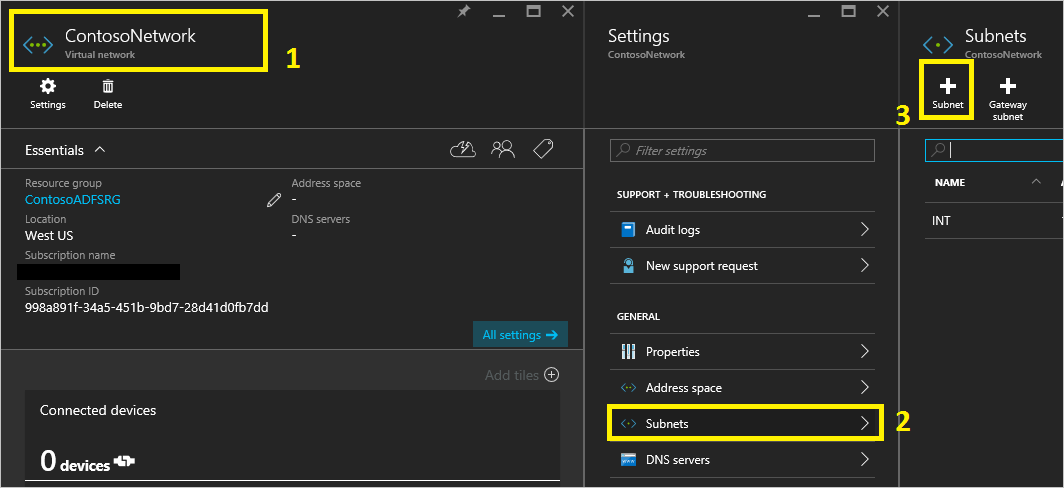Select the INT subnet row

point(995,221)
